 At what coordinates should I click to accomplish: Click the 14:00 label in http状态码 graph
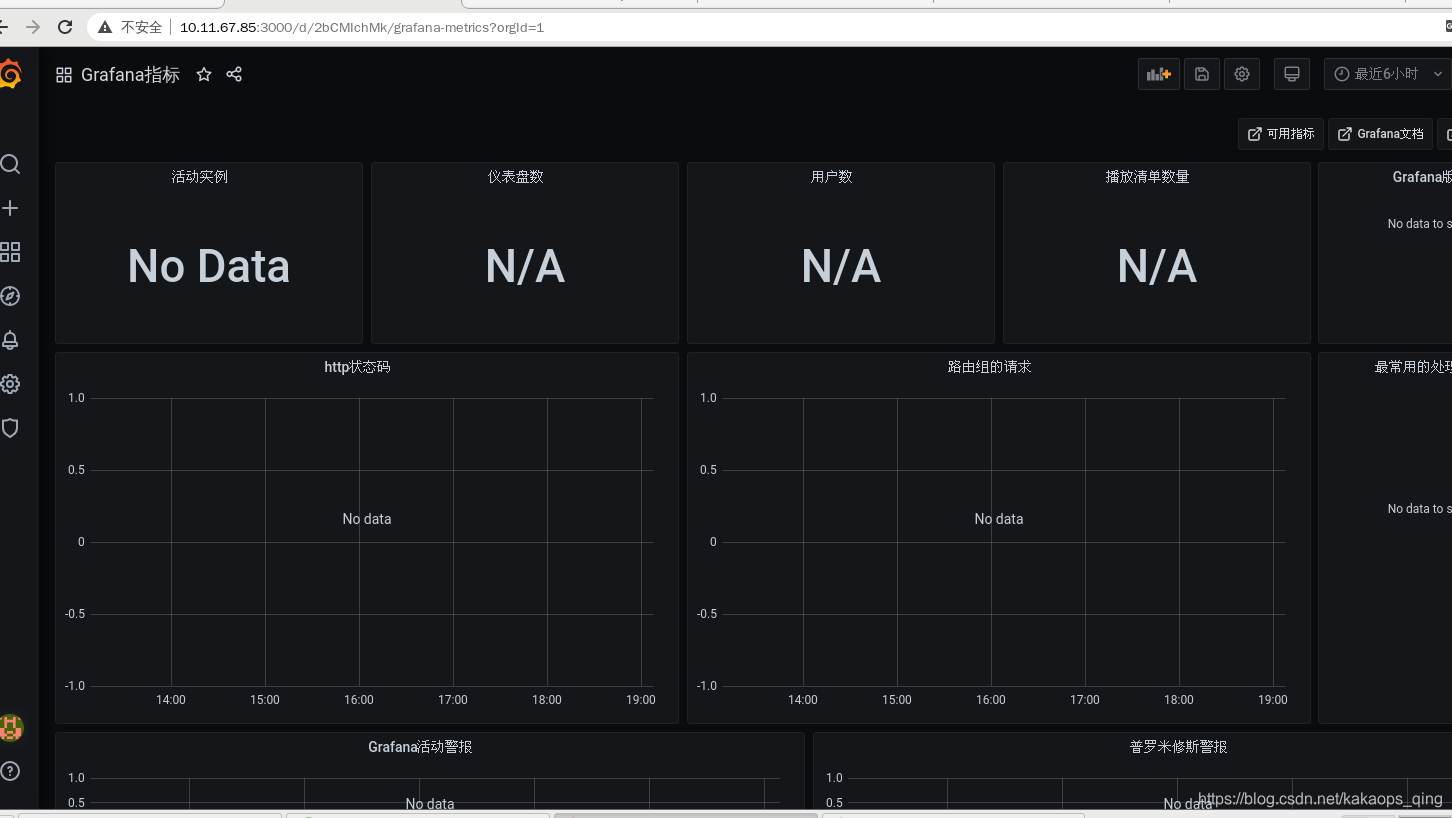(171, 700)
